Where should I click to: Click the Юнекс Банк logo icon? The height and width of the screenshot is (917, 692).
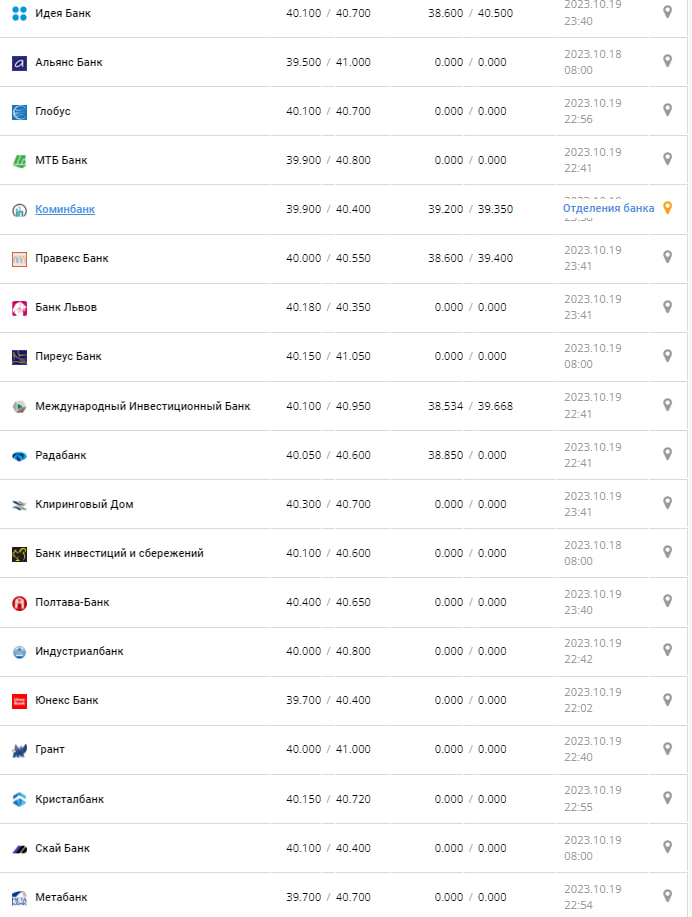coord(19,701)
